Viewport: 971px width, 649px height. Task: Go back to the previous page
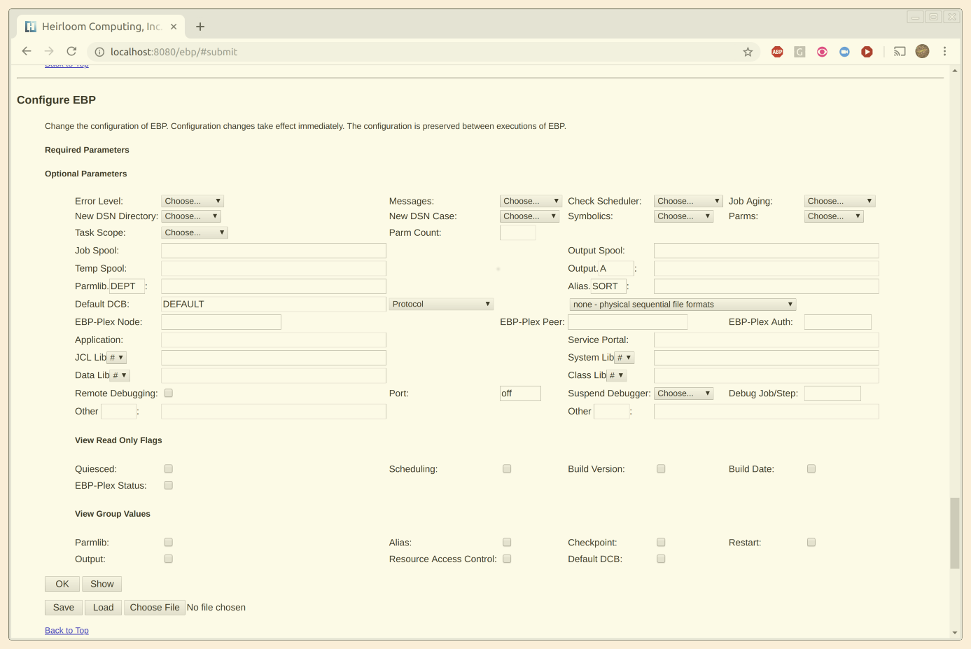coord(26,51)
